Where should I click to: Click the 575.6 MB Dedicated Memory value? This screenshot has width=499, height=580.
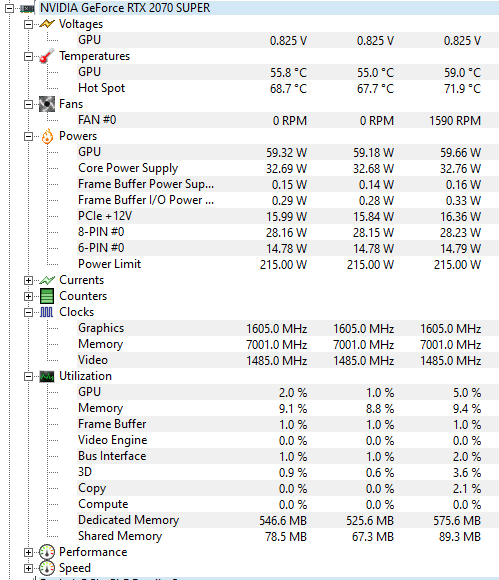coord(457,521)
